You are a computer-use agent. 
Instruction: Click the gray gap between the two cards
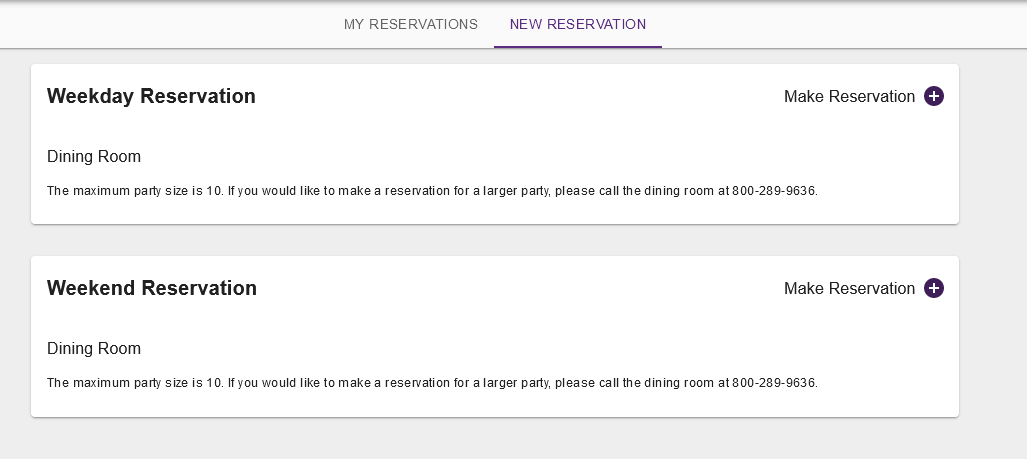[495, 240]
